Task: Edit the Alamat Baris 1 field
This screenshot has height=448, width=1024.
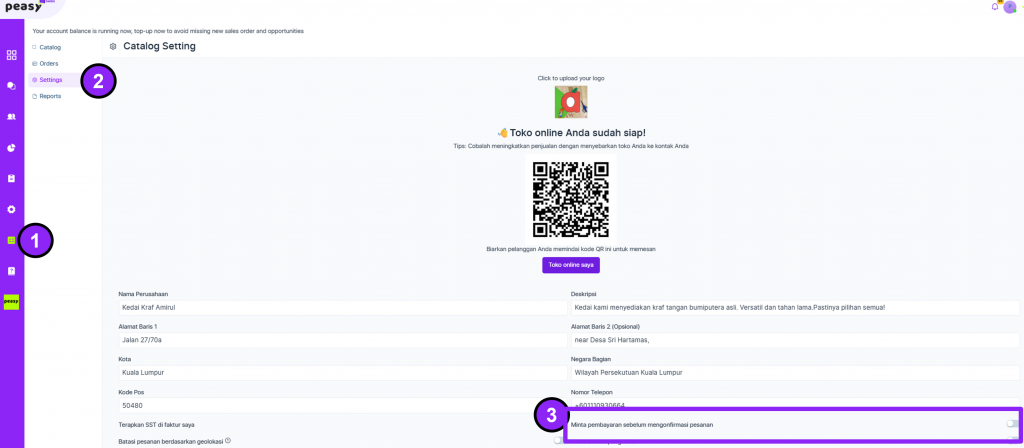Action: coord(343,340)
